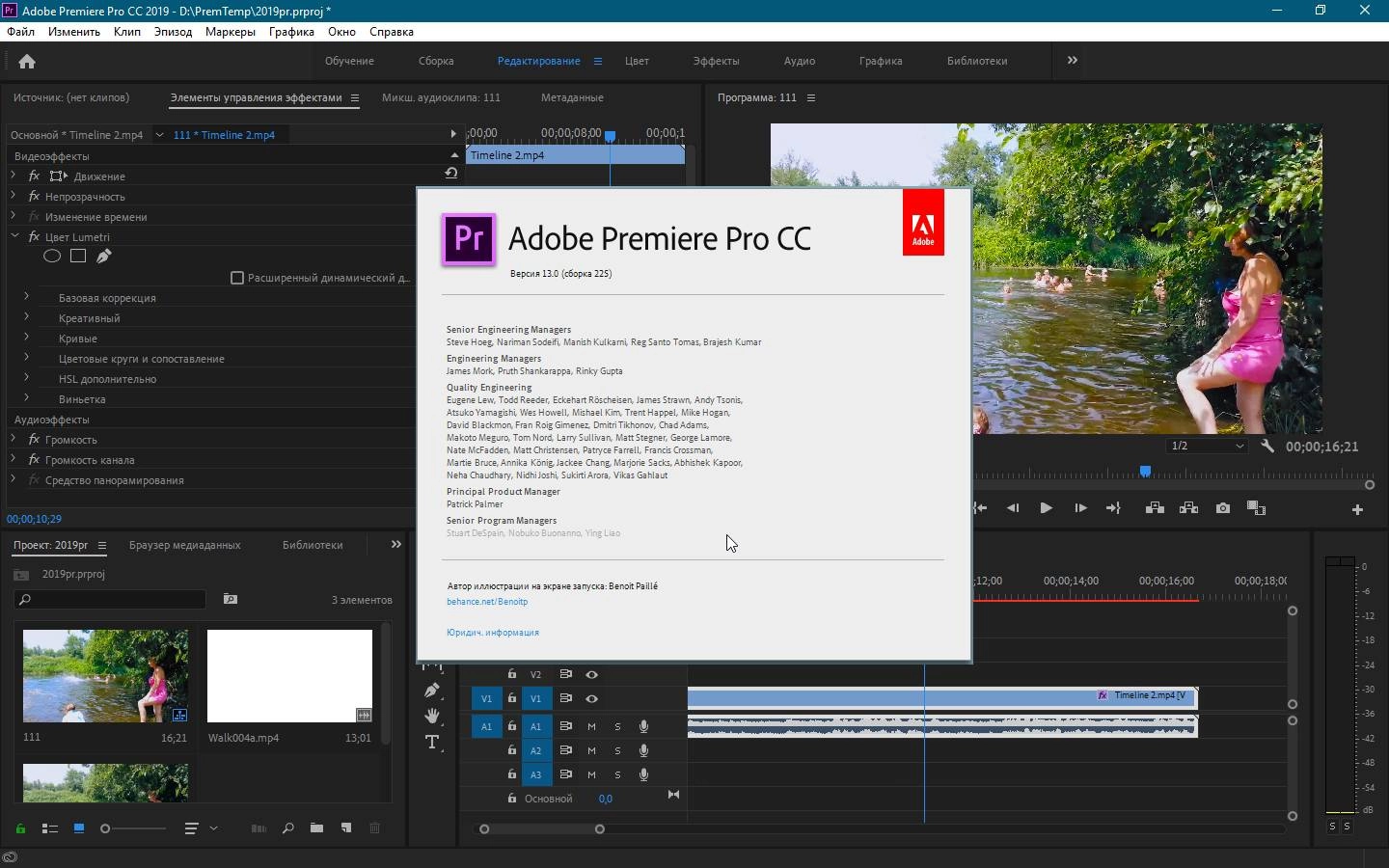Expand the Curves (Кривые) section
Viewport: 1389px width, 868px height.
(x=26, y=338)
